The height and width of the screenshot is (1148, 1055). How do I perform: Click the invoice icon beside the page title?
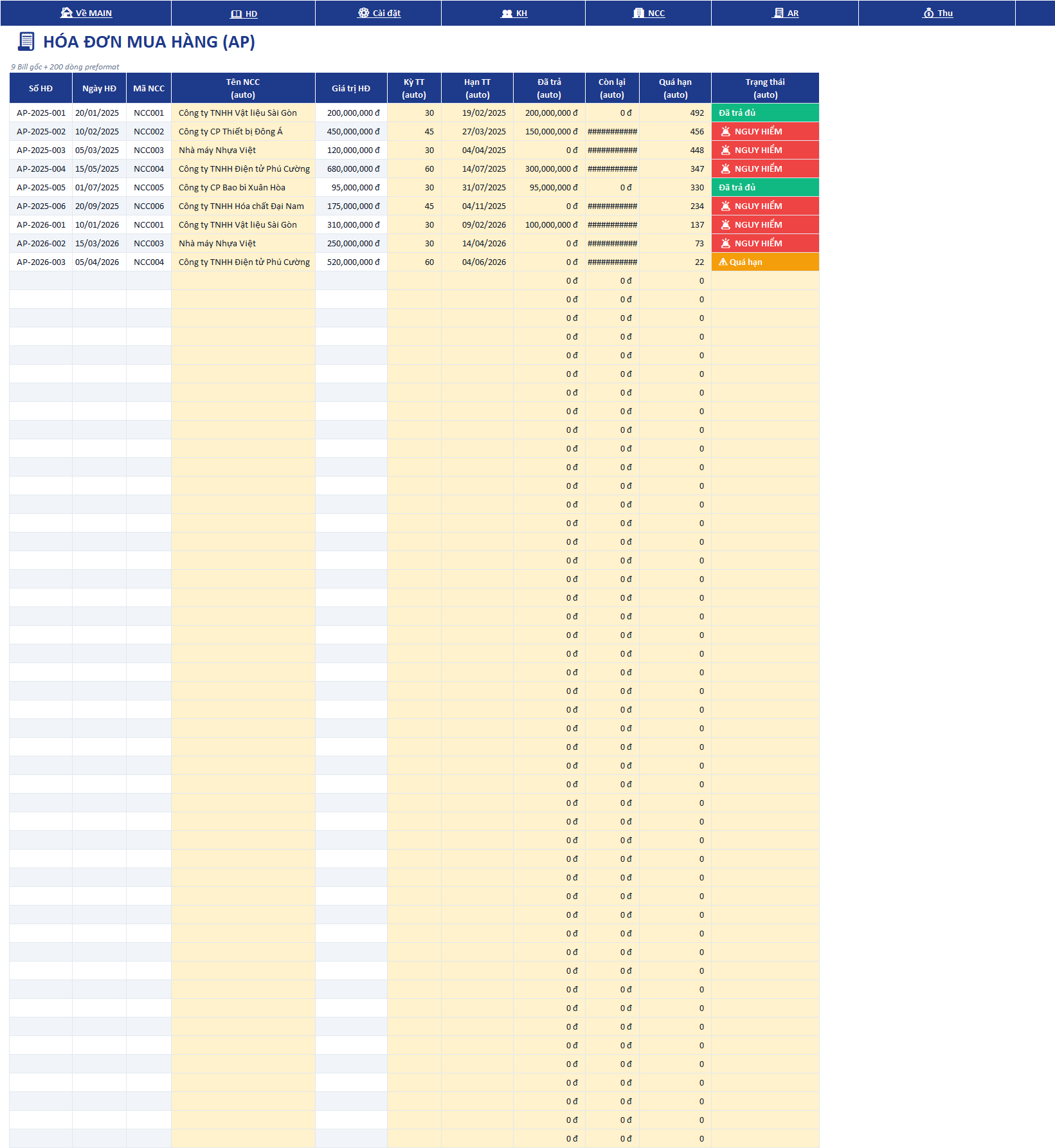pyautogui.click(x=26, y=42)
